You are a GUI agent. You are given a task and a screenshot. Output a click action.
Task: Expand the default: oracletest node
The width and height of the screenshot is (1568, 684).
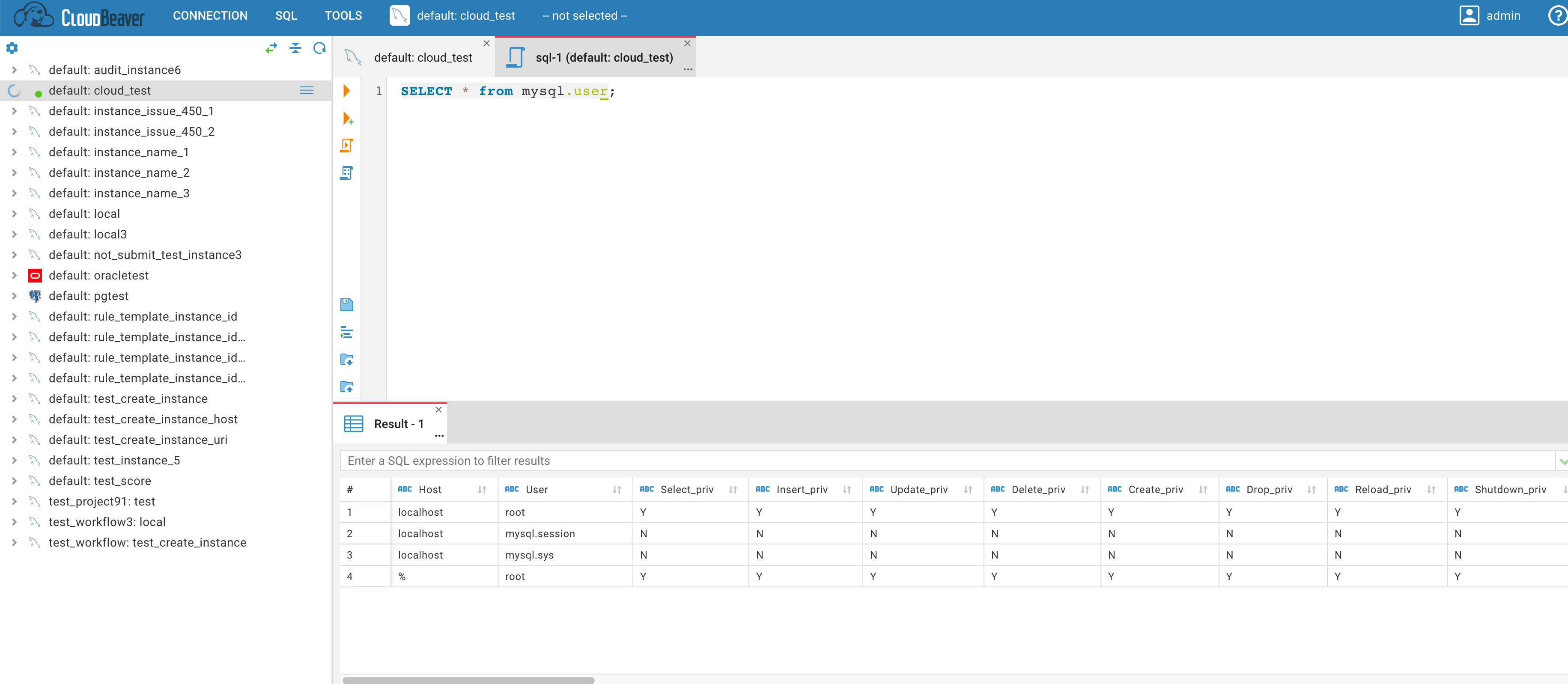pos(15,275)
